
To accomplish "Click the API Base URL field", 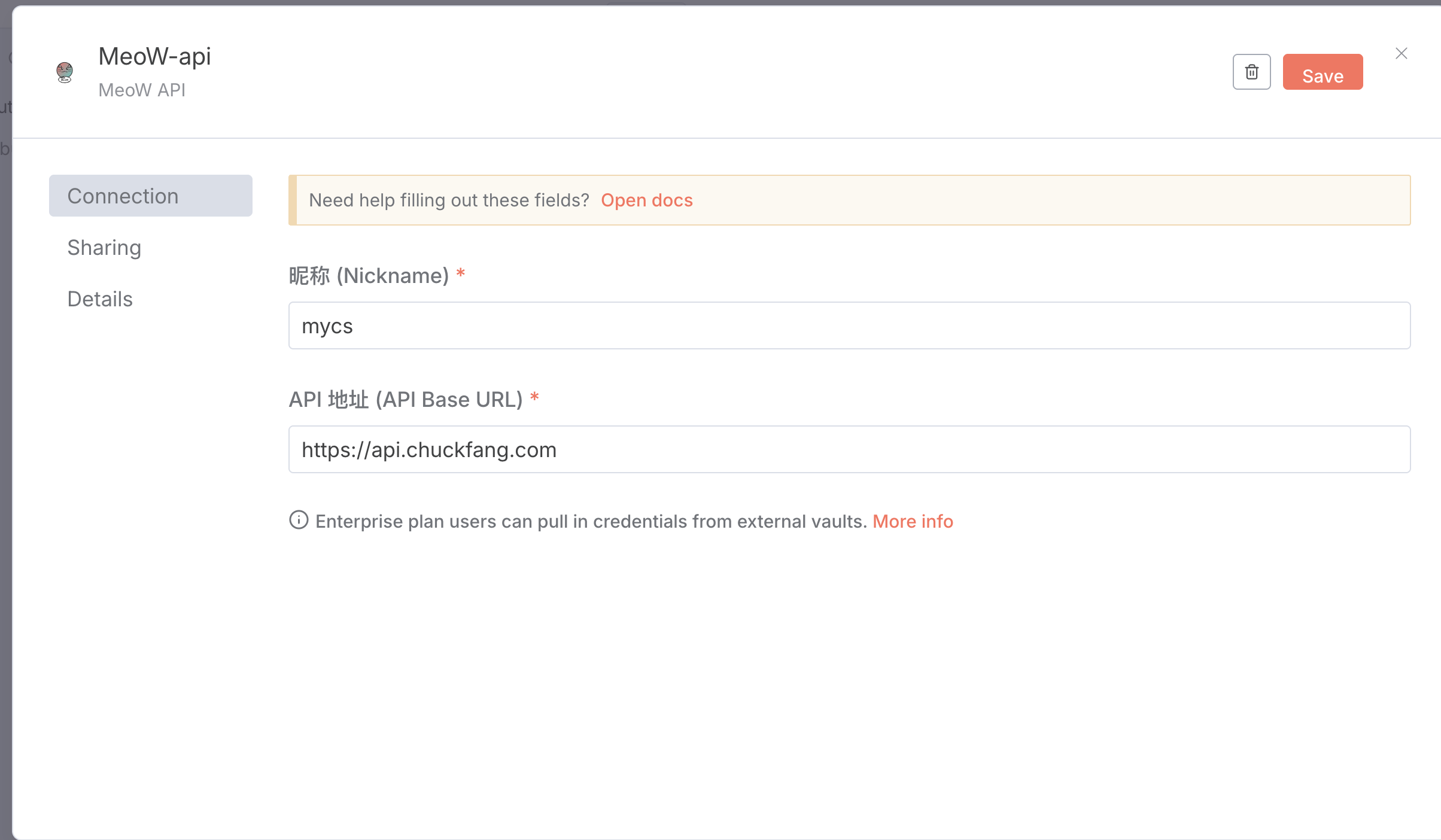I will (x=849, y=449).
